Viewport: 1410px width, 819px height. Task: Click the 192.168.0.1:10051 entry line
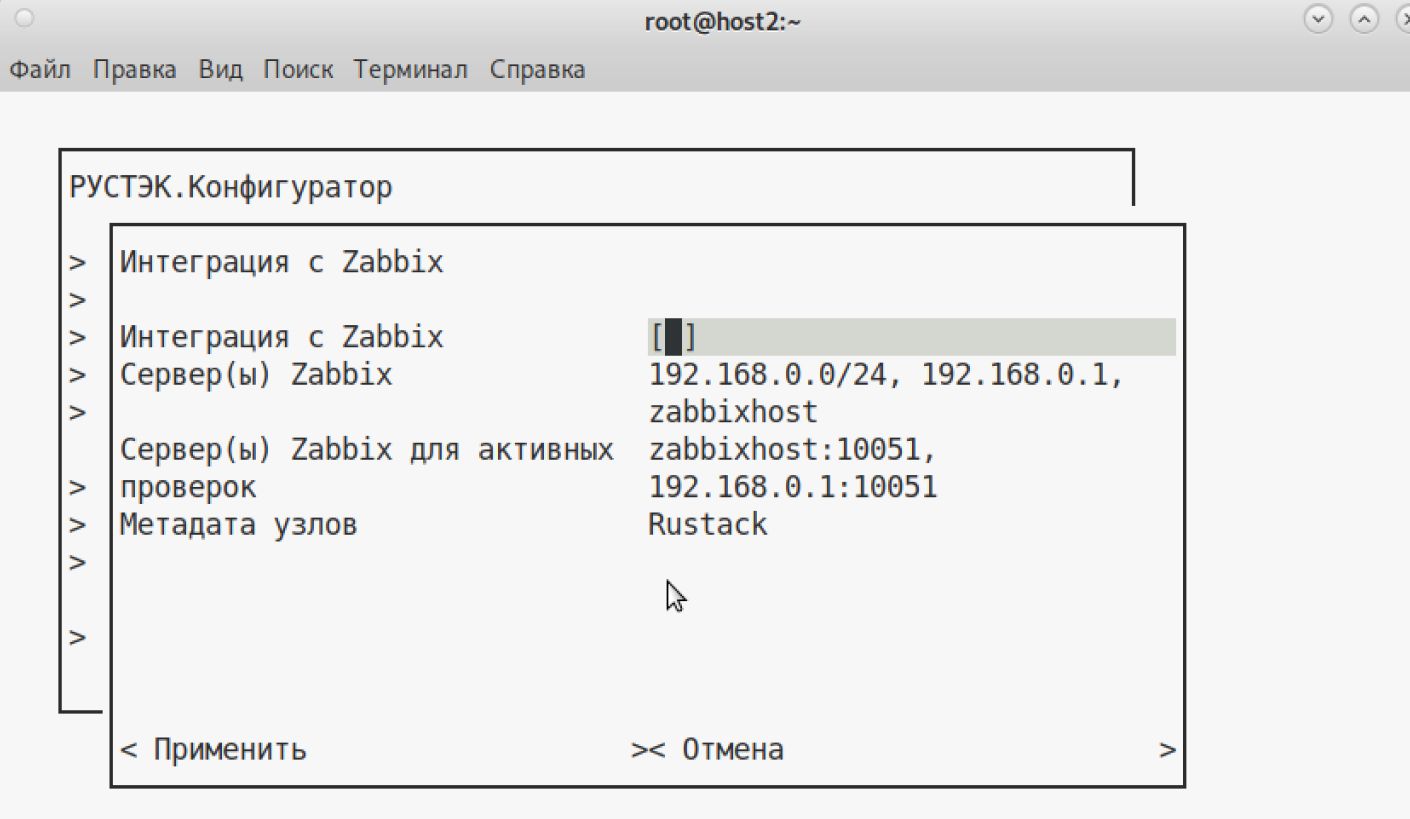[x=793, y=488]
